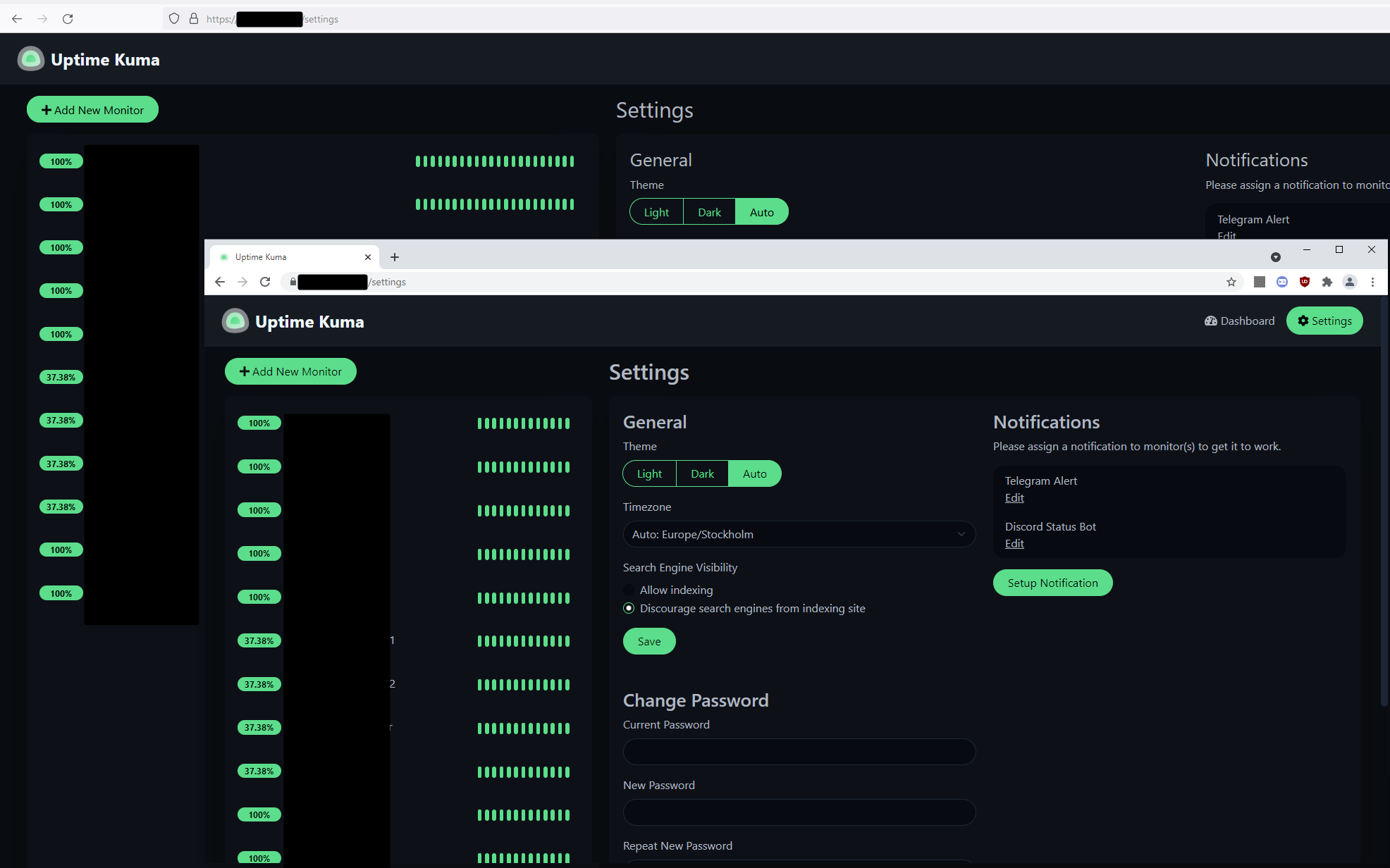
Task: Open Chrome's three-dot menu
Action: [1372, 282]
